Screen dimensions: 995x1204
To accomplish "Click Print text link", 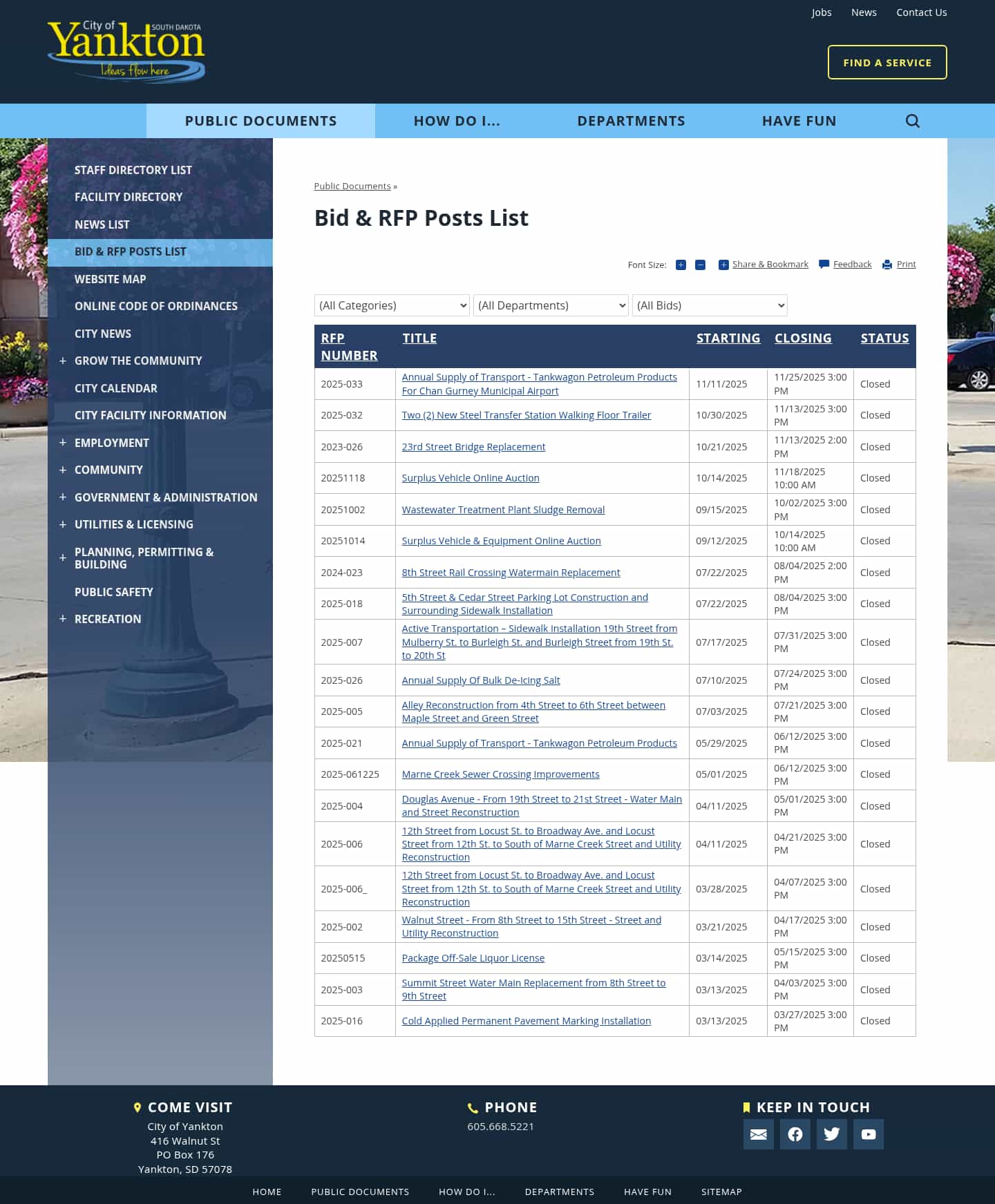I will coord(906,264).
